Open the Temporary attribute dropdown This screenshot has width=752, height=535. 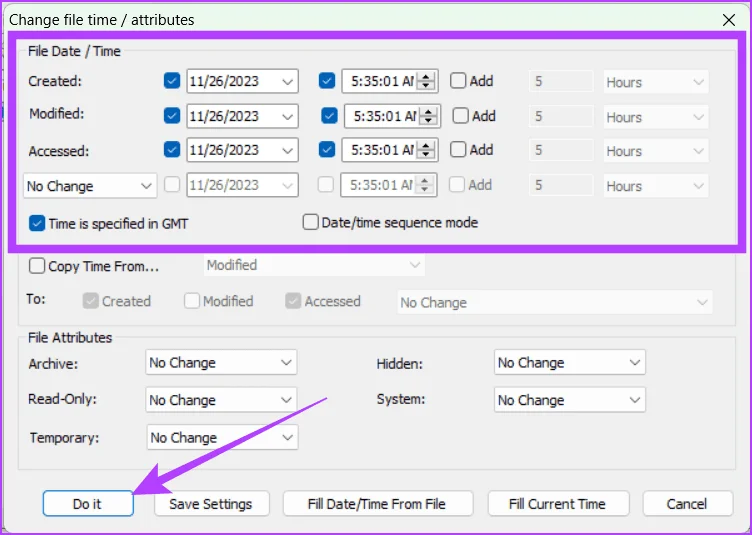click(x=223, y=437)
